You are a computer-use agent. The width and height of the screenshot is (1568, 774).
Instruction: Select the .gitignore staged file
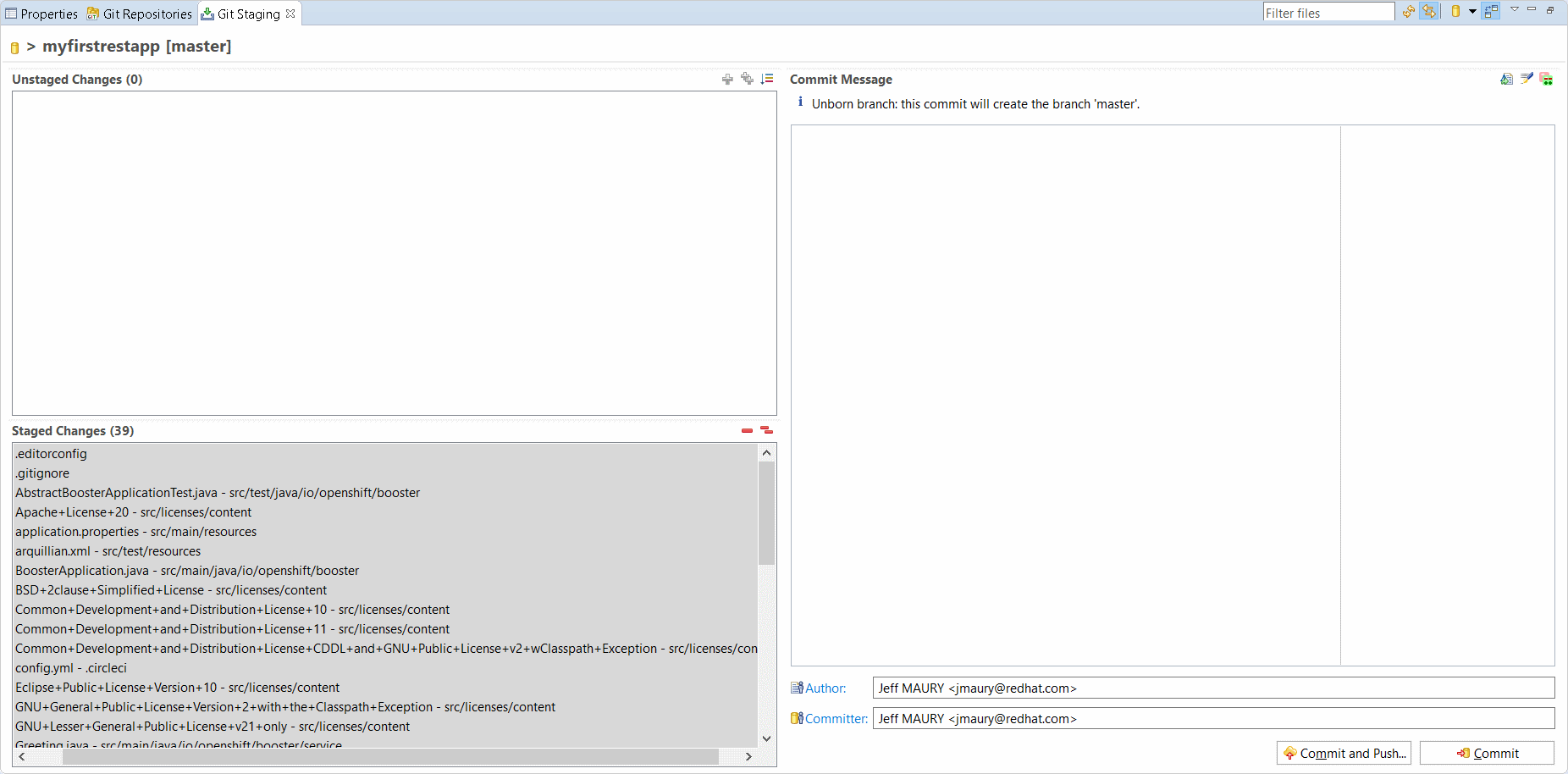point(385,473)
